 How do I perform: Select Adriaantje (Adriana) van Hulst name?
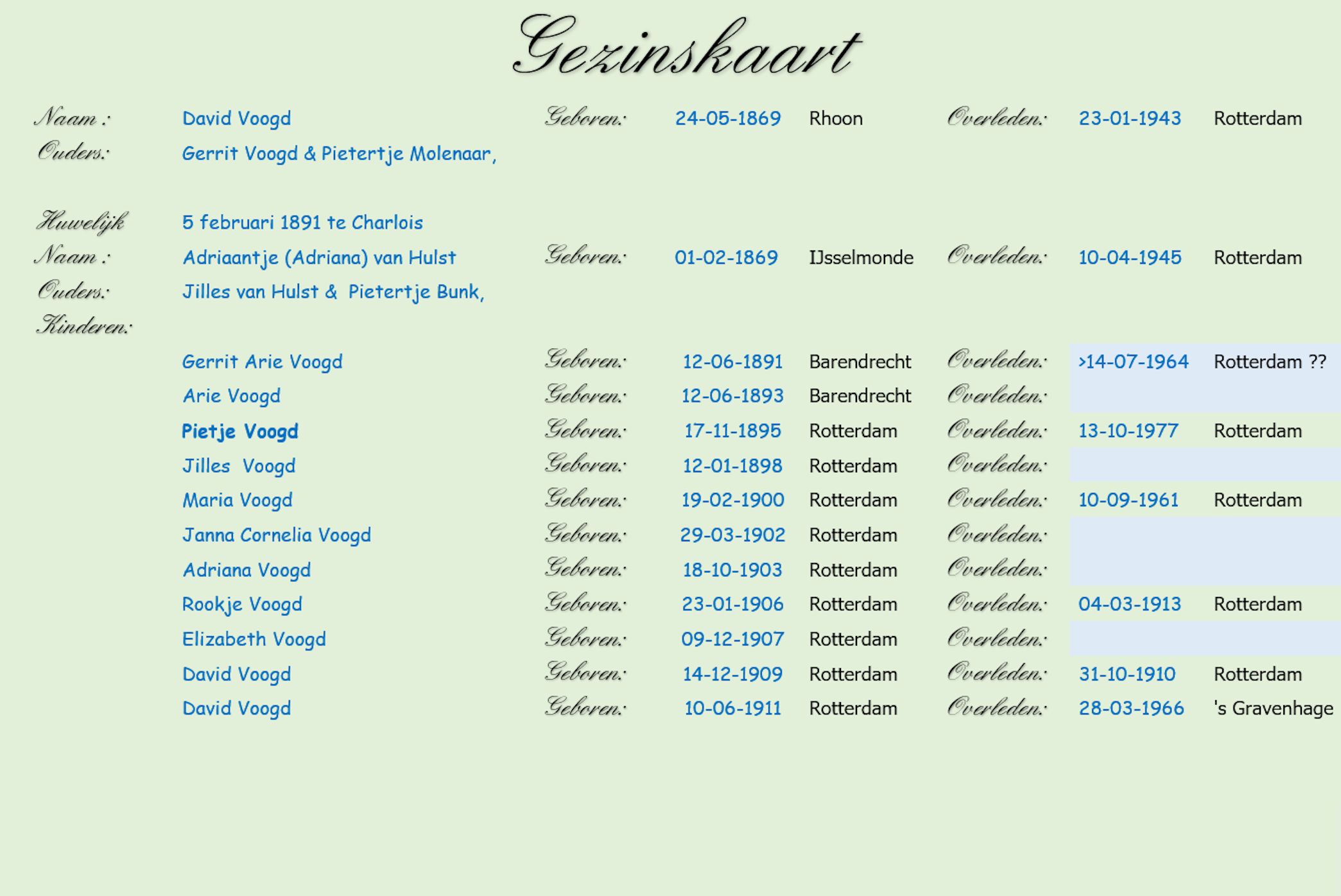tap(319, 258)
